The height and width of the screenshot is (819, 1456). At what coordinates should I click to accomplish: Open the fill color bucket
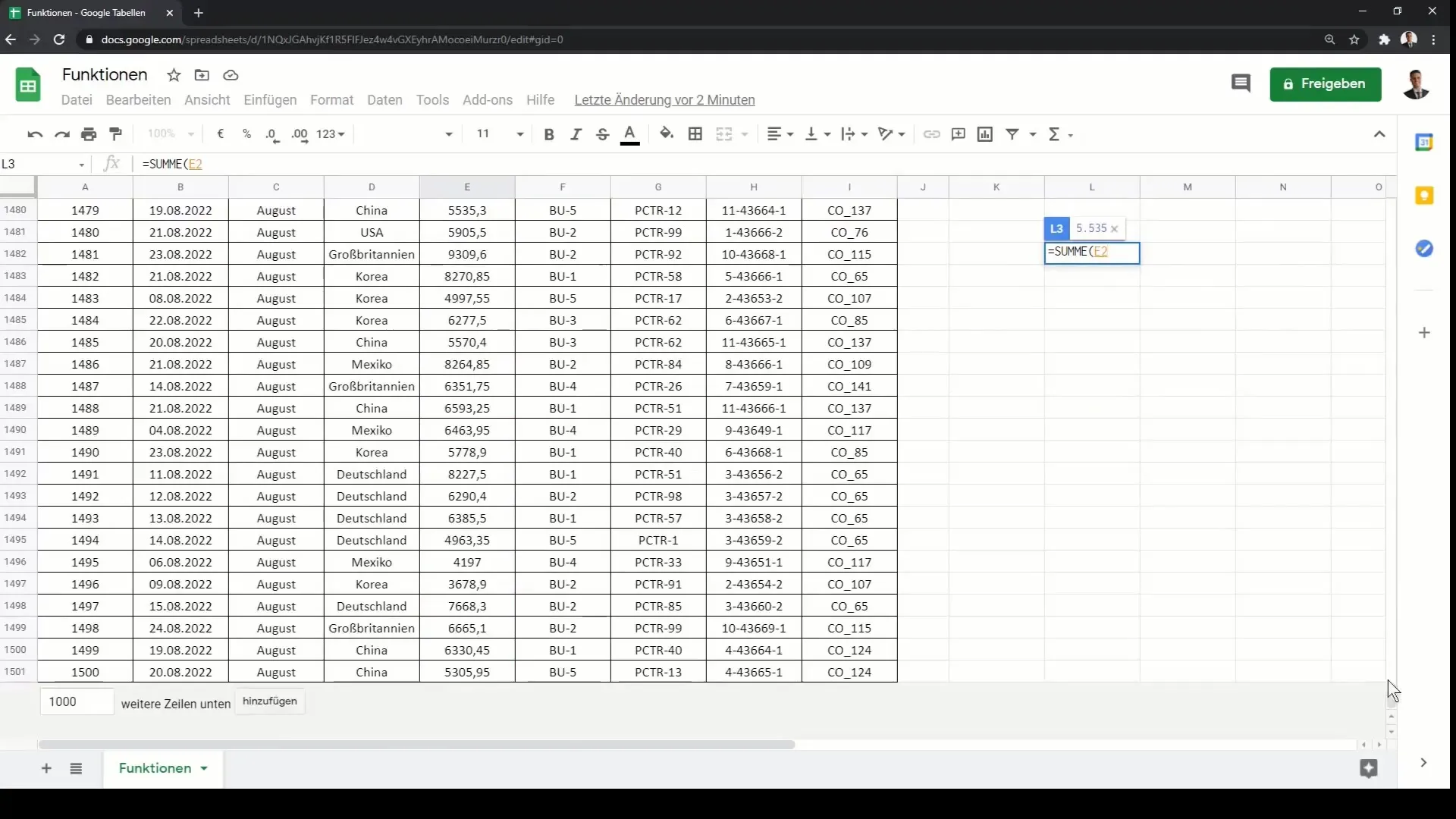667,134
